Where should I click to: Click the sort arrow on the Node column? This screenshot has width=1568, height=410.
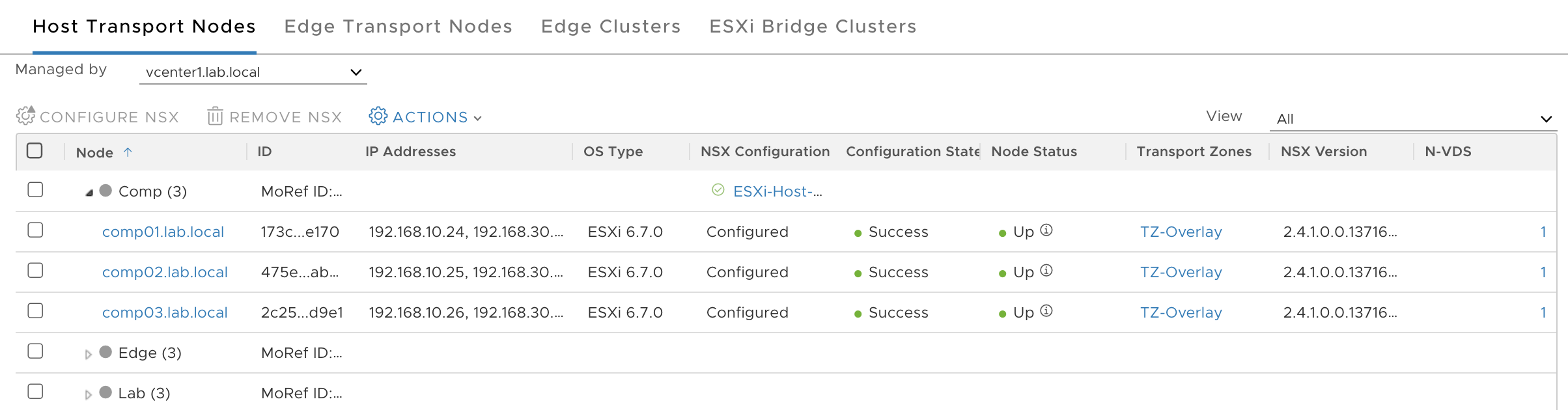tap(129, 151)
